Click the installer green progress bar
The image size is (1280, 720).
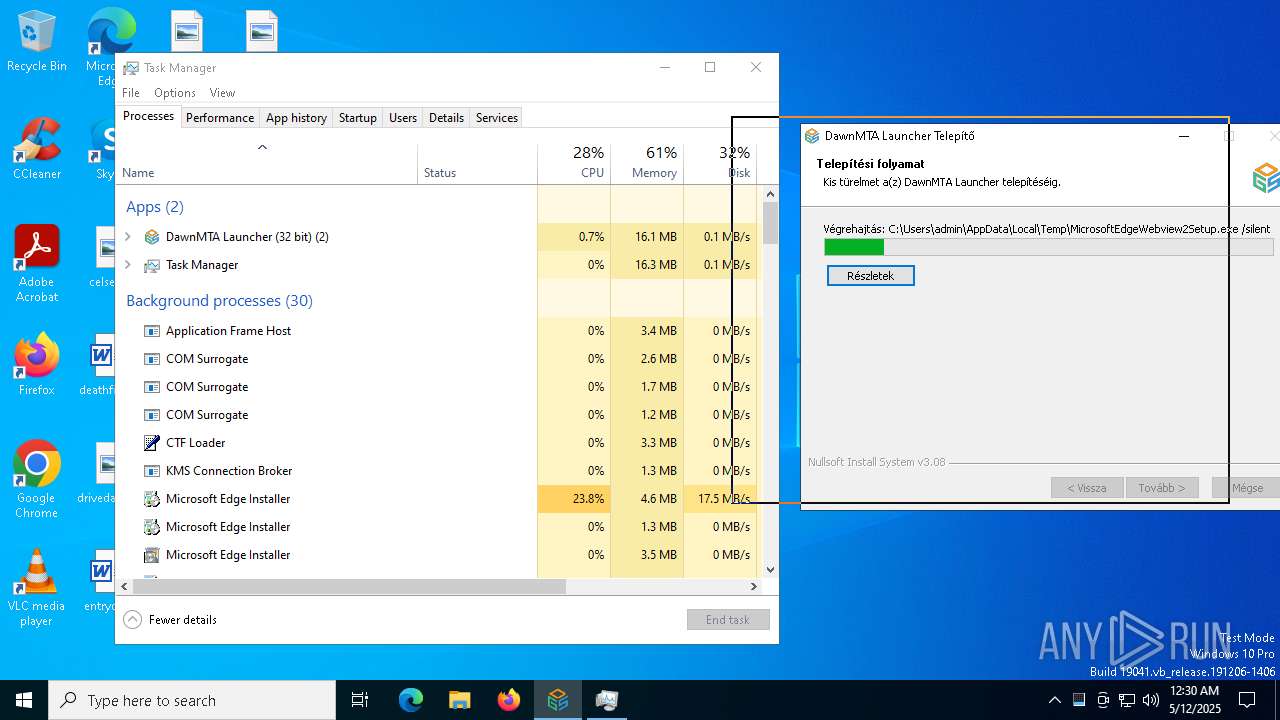854,247
